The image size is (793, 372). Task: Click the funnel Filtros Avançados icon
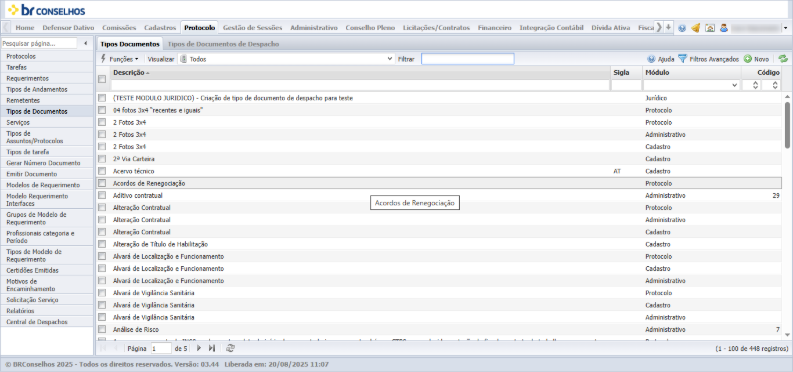pos(682,59)
